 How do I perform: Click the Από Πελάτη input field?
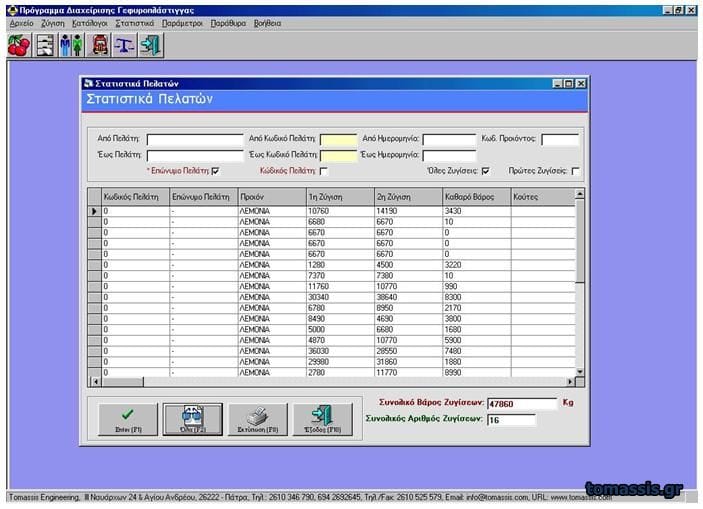[x=195, y=139]
